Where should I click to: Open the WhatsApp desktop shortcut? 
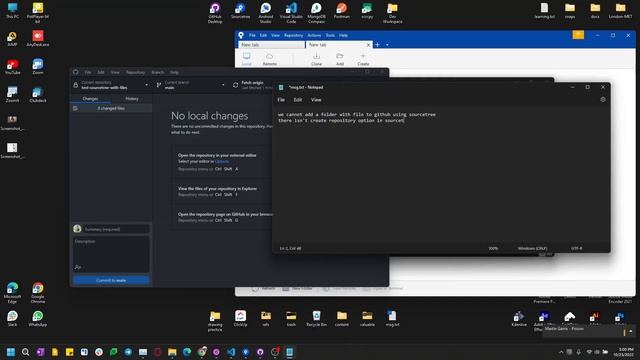click(x=38, y=319)
